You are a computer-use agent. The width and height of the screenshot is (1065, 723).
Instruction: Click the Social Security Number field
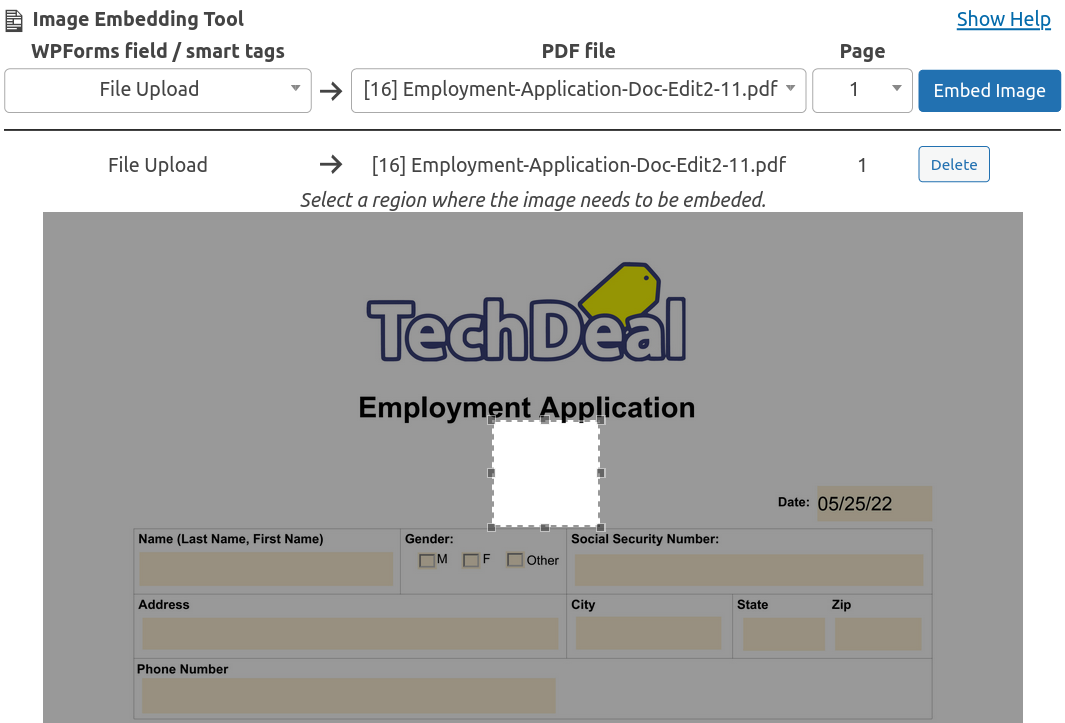pos(748,570)
